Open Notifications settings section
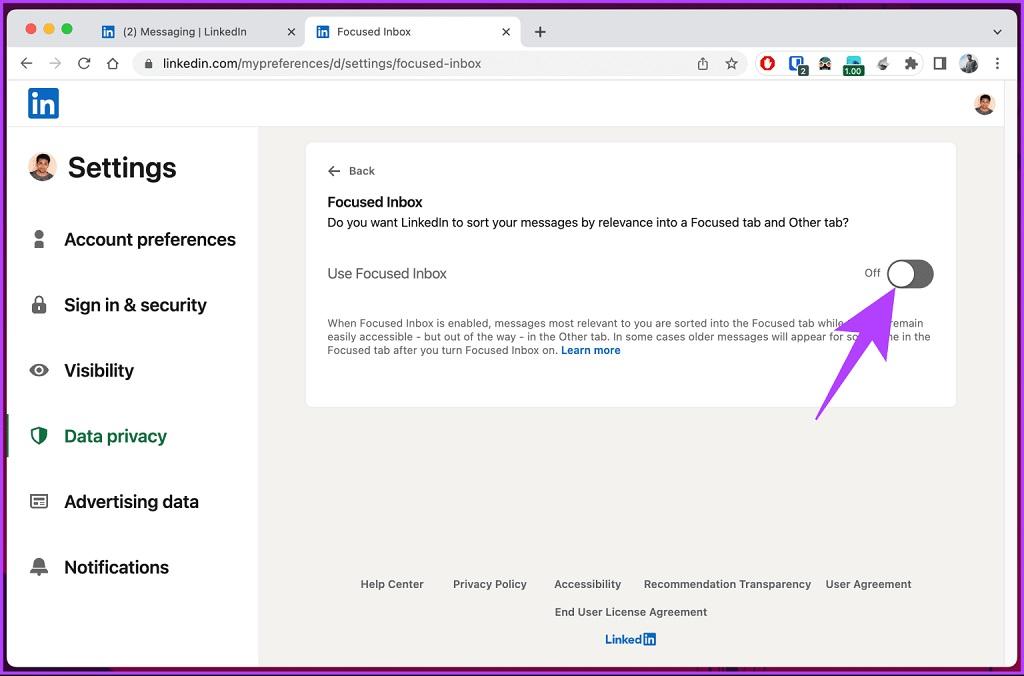The image size is (1024, 676). [116, 567]
